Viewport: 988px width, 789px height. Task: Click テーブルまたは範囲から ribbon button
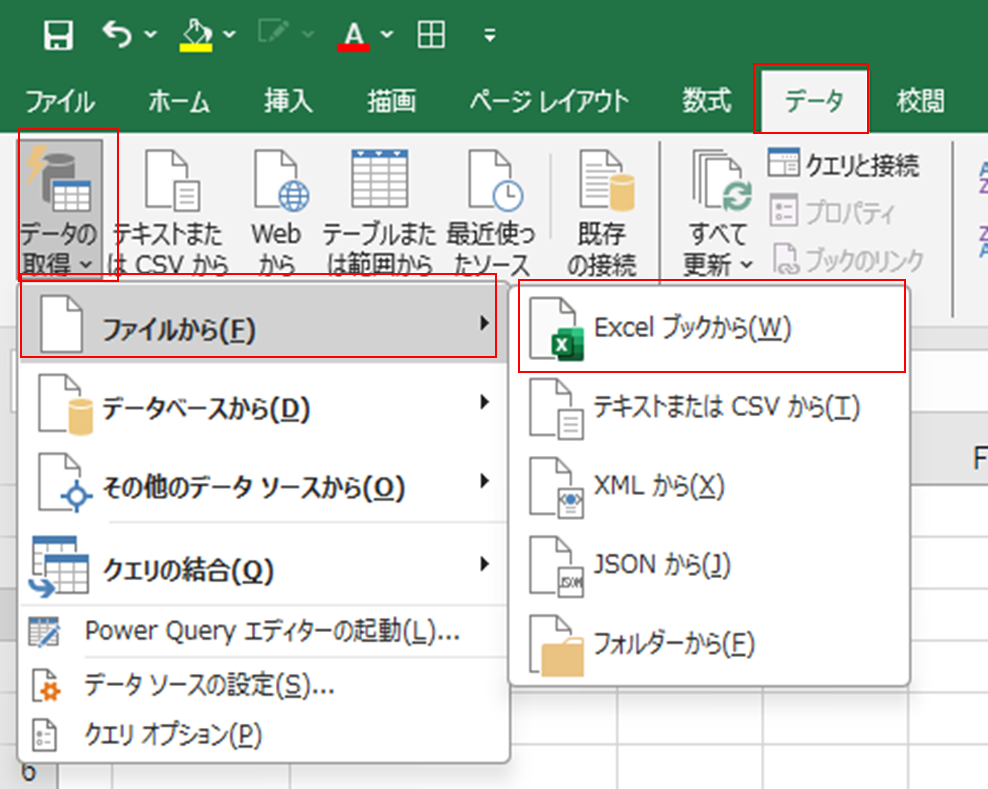tap(379, 213)
